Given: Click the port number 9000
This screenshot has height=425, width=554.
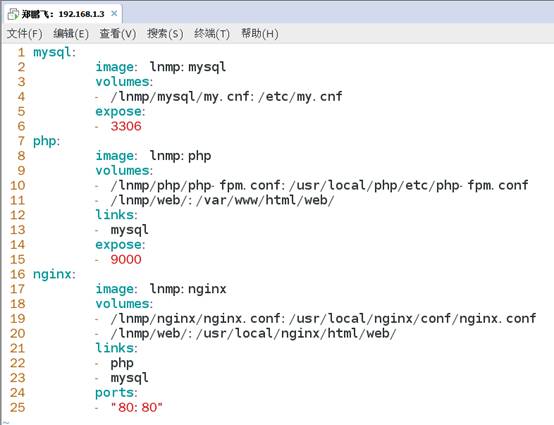Looking at the screenshot, I should [126, 259].
